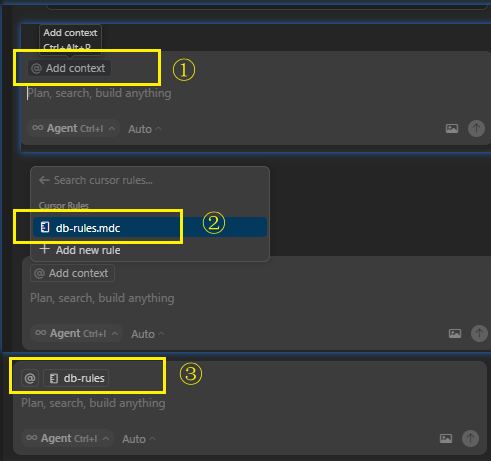491x461 pixels.
Task: Select db-rules.mdc from Cursor Rules list
Action: [150, 227]
